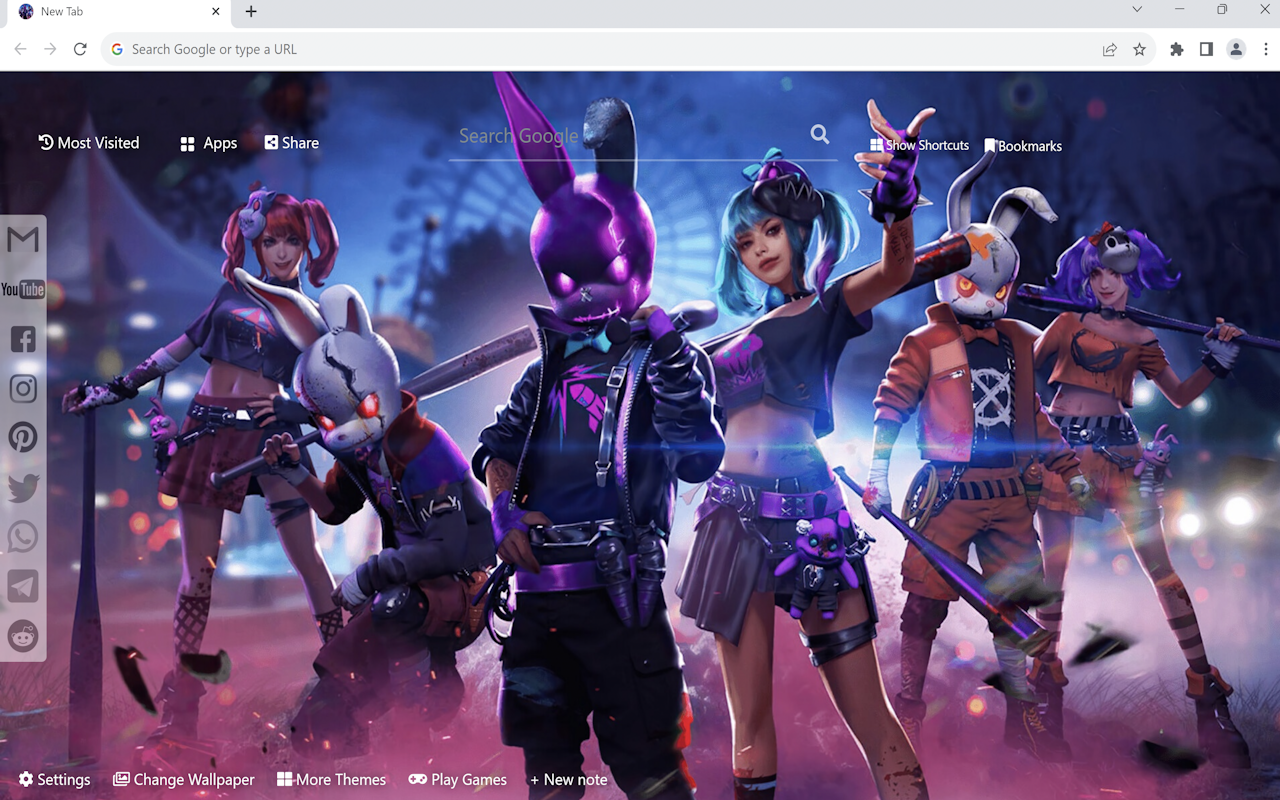Open the Apps menu

click(x=208, y=143)
